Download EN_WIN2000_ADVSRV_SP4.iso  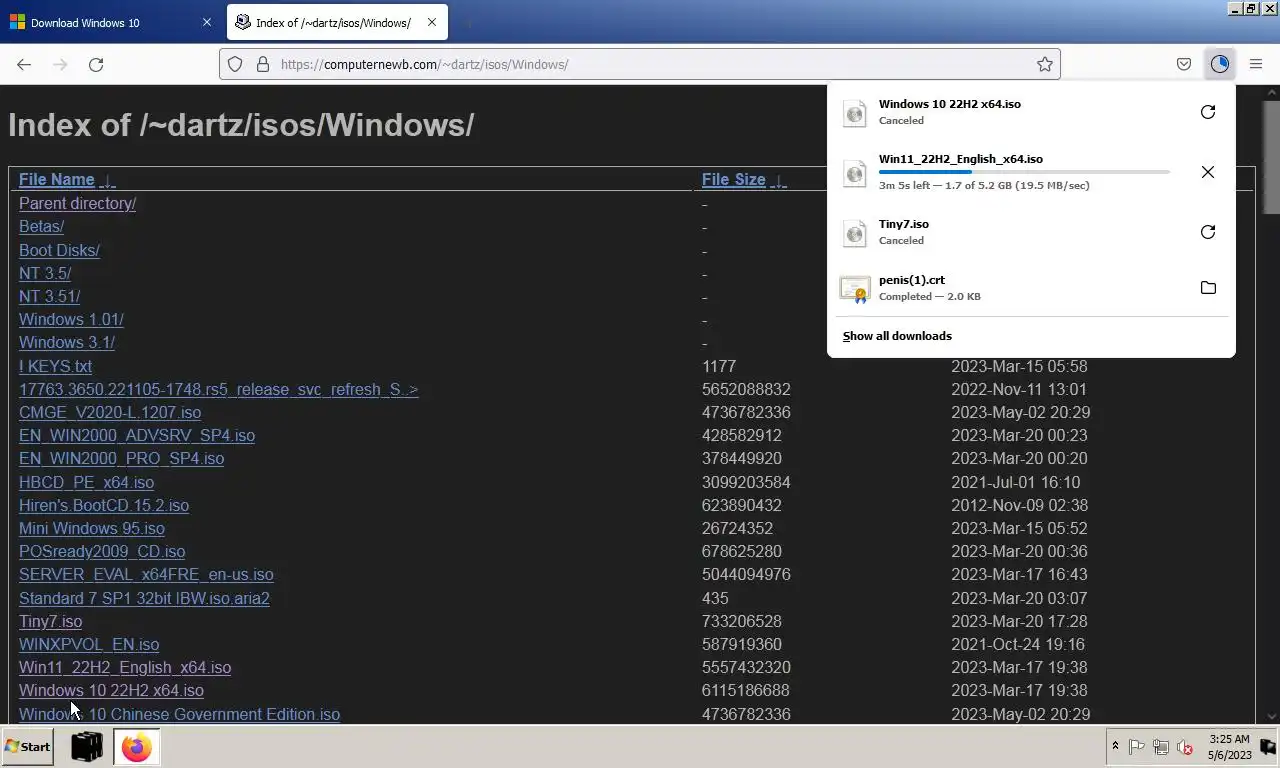(137, 435)
